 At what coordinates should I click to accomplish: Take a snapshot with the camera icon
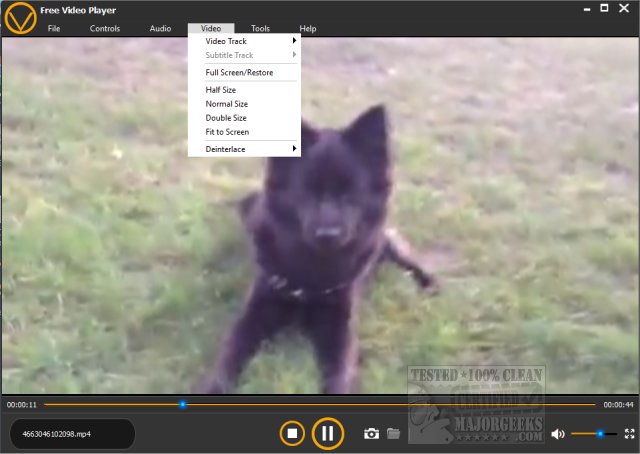pyautogui.click(x=371, y=434)
